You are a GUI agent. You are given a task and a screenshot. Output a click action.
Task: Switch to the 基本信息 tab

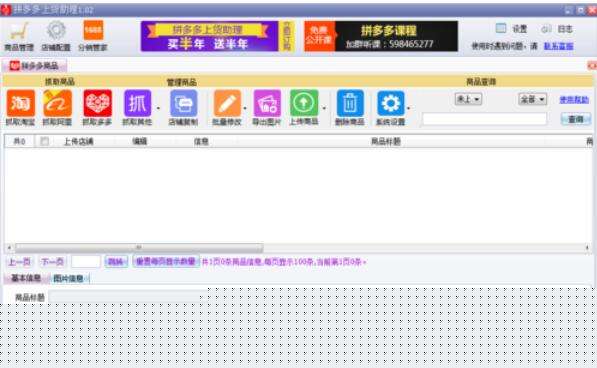point(26,278)
